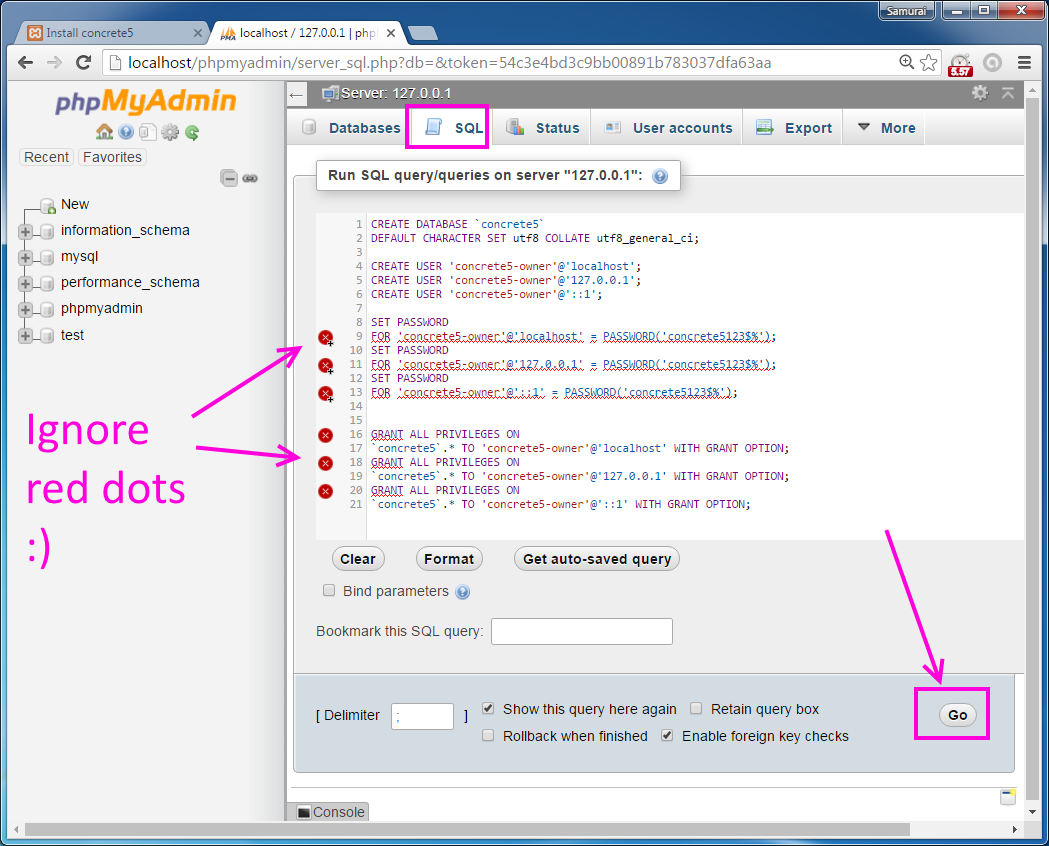The height and width of the screenshot is (846, 1049).
Task: Click Get auto-saved query button
Action: (597, 559)
